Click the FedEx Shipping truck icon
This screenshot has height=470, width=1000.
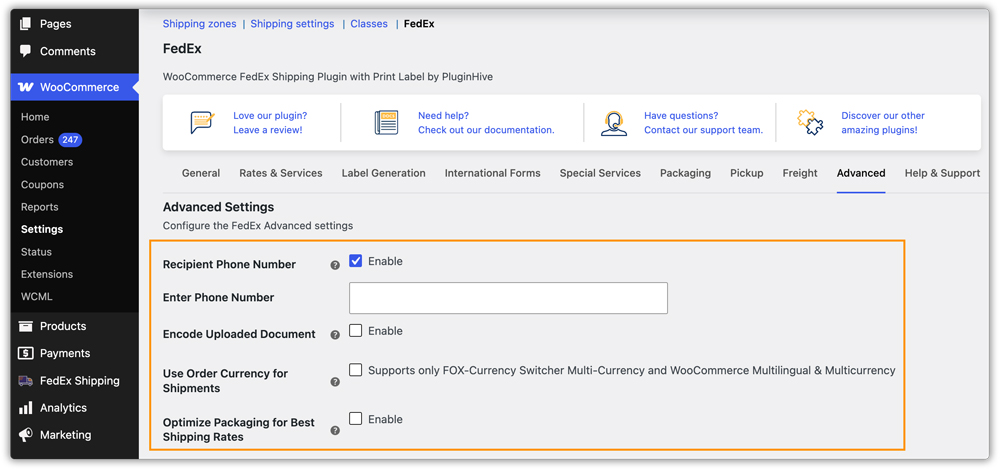pos(26,381)
